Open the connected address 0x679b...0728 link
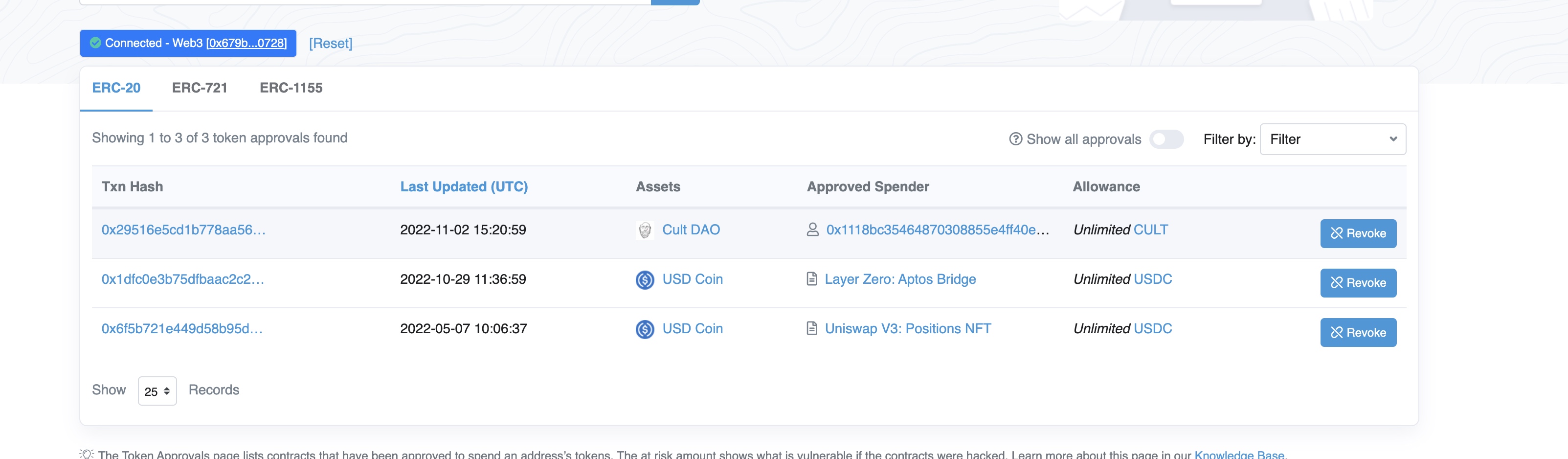 (x=246, y=43)
